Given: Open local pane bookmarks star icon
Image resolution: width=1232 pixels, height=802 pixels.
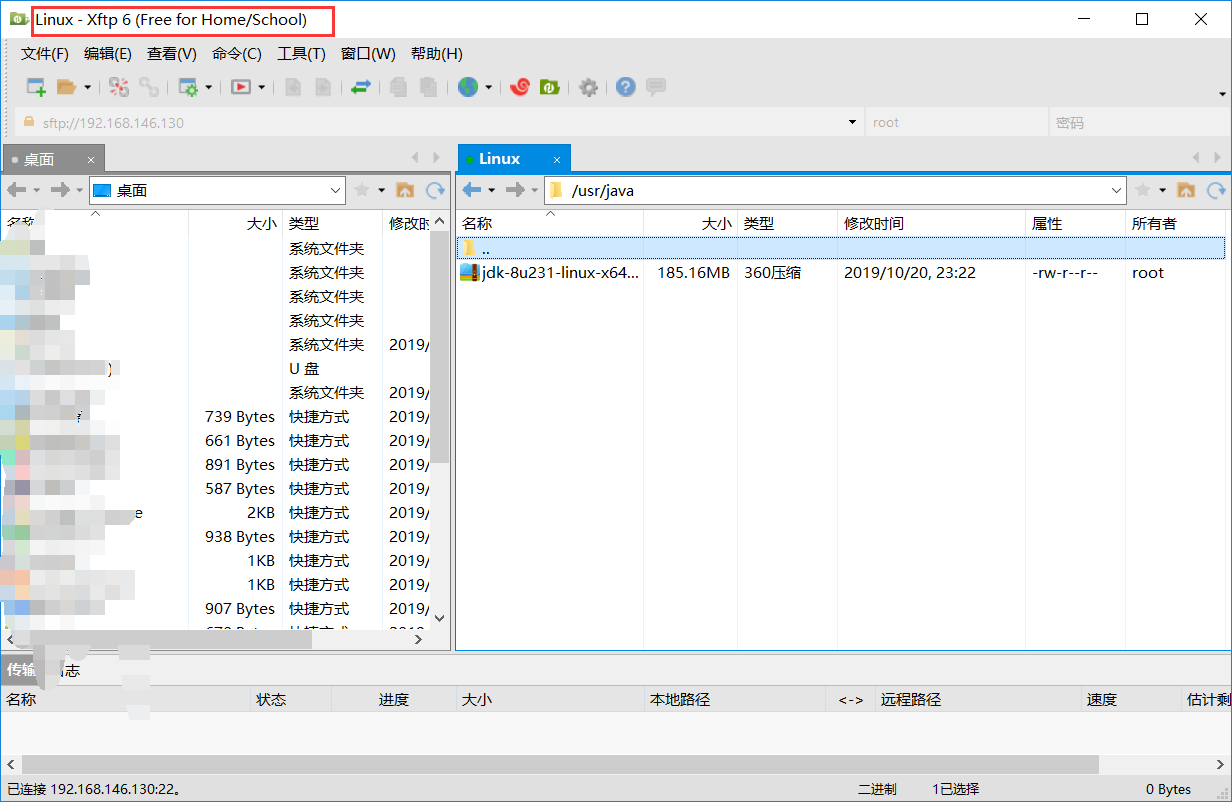Looking at the screenshot, I should point(362,190).
